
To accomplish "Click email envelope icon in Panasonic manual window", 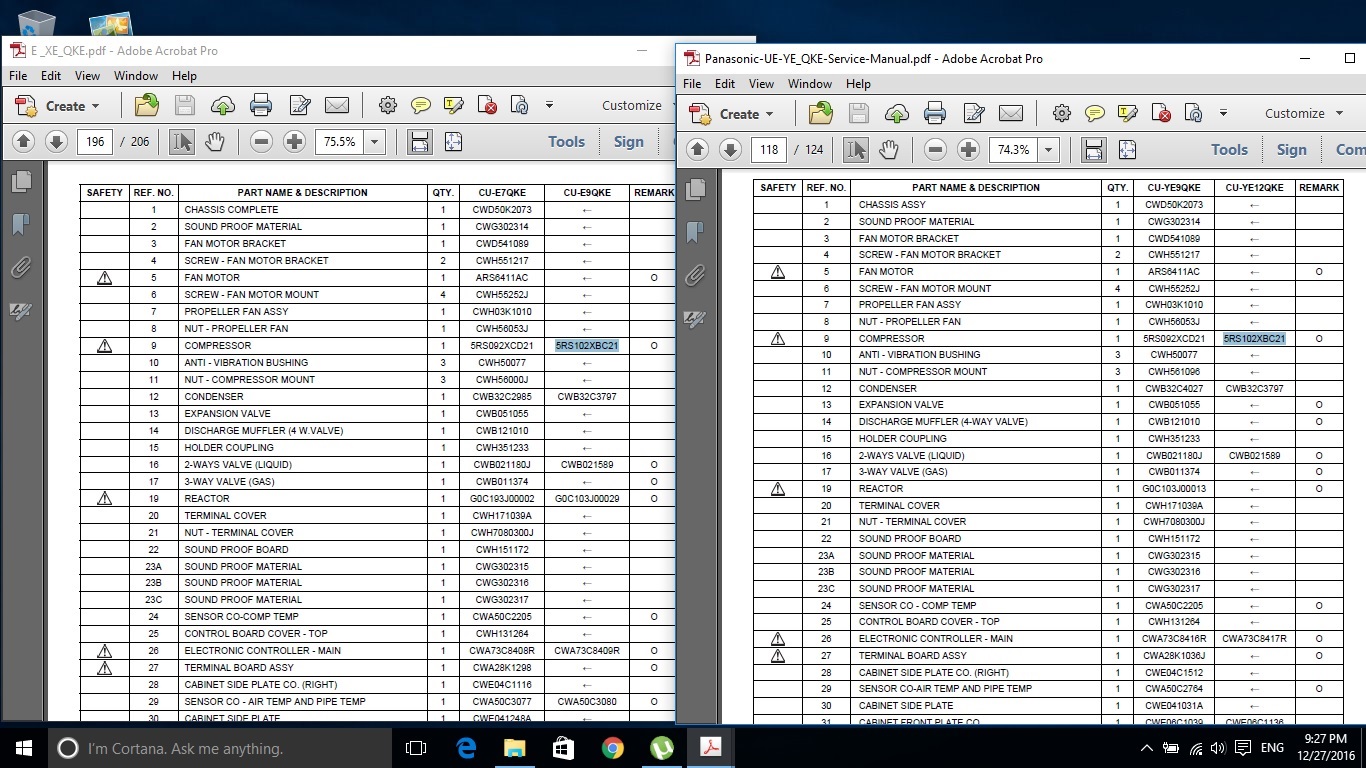I will [1011, 113].
